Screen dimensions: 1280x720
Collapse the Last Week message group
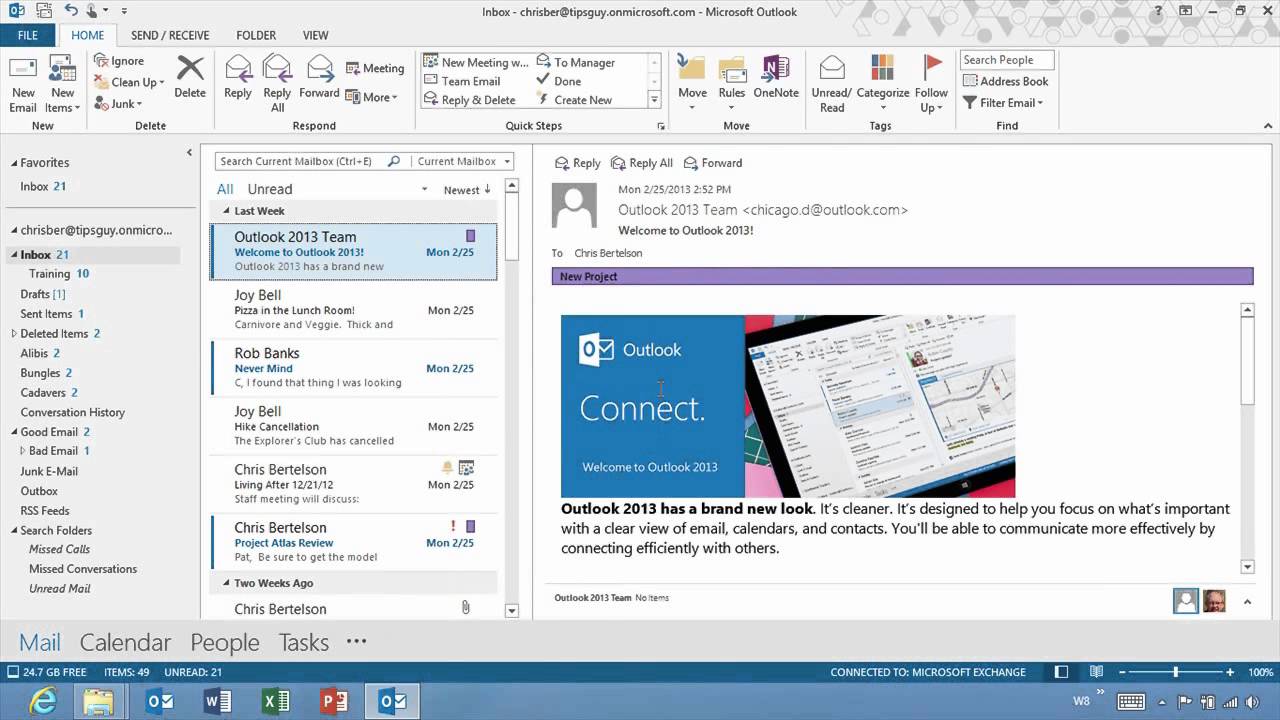point(226,211)
